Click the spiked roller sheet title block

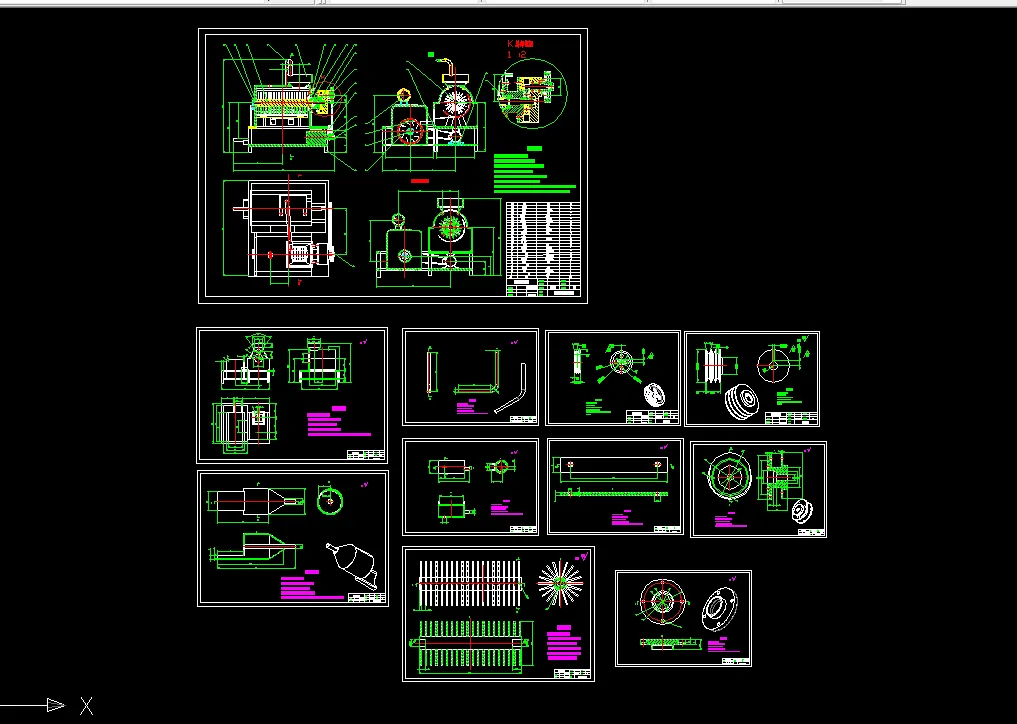pyautogui.click(x=573, y=673)
